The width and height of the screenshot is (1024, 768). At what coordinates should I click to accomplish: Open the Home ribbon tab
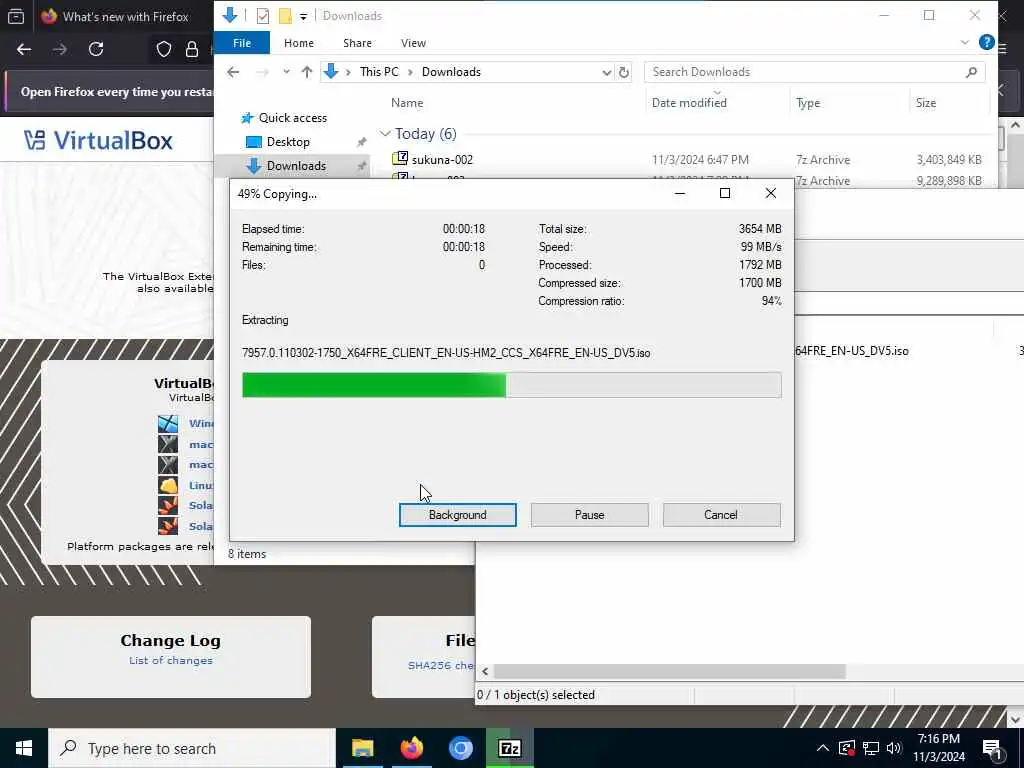point(298,43)
